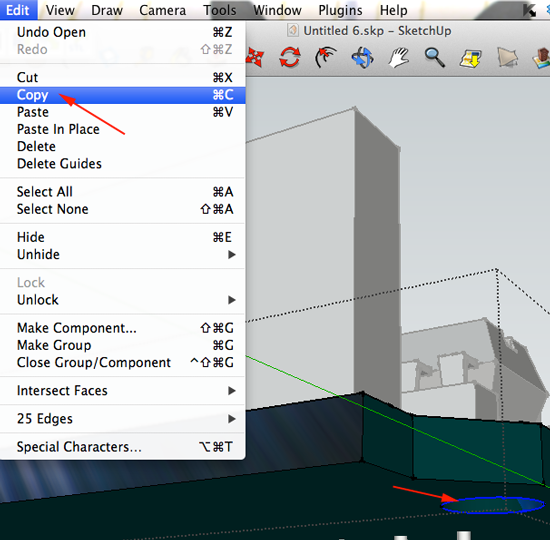Choose Special Characters...
Image resolution: width=550 pixels, height=540 pixels.
122,447
